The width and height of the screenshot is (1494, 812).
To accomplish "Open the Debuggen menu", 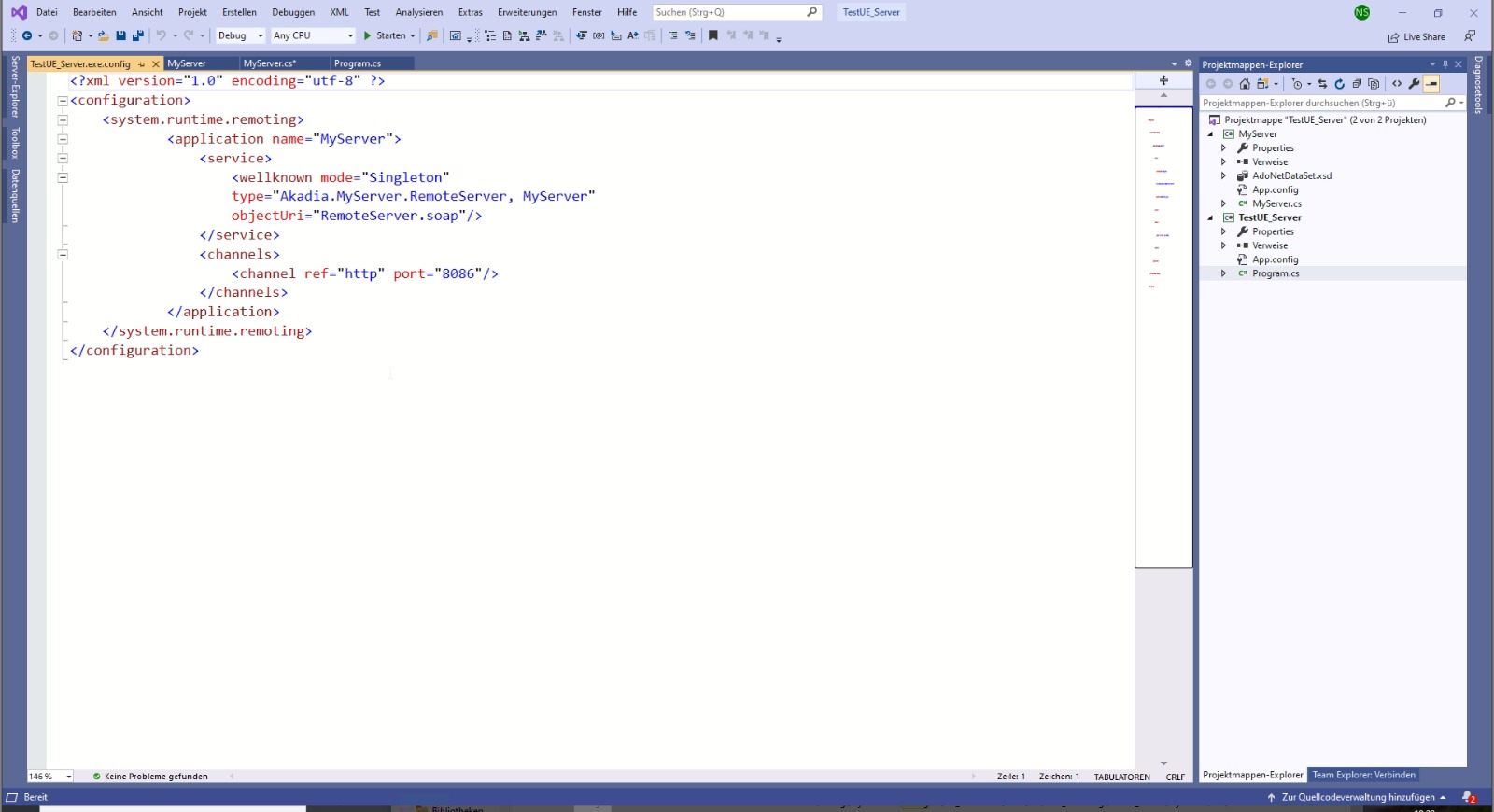I will click(x=293, y=12).
